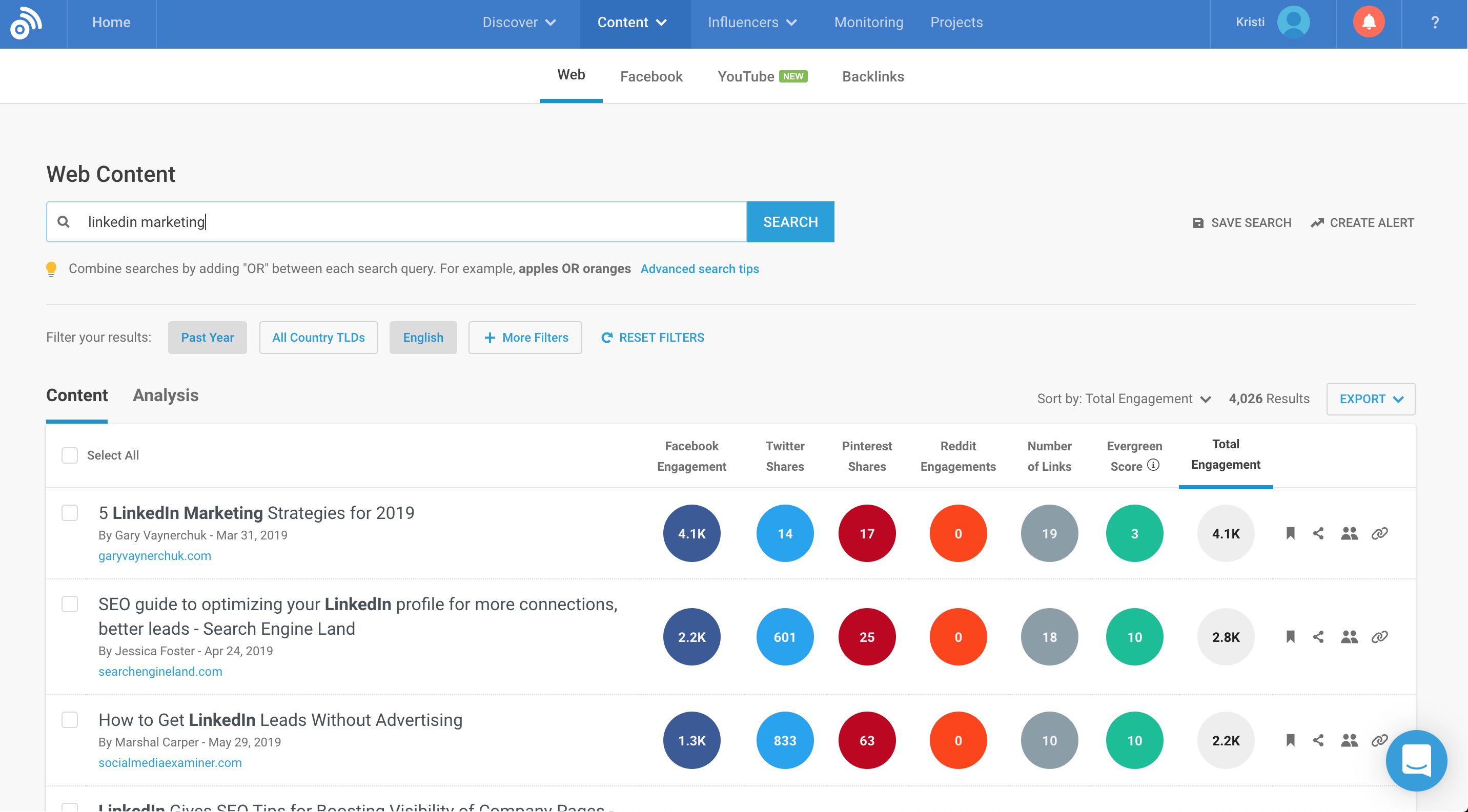
Task: View sharers of socialmediaexaminer.com article
Action: (1349, 740)
